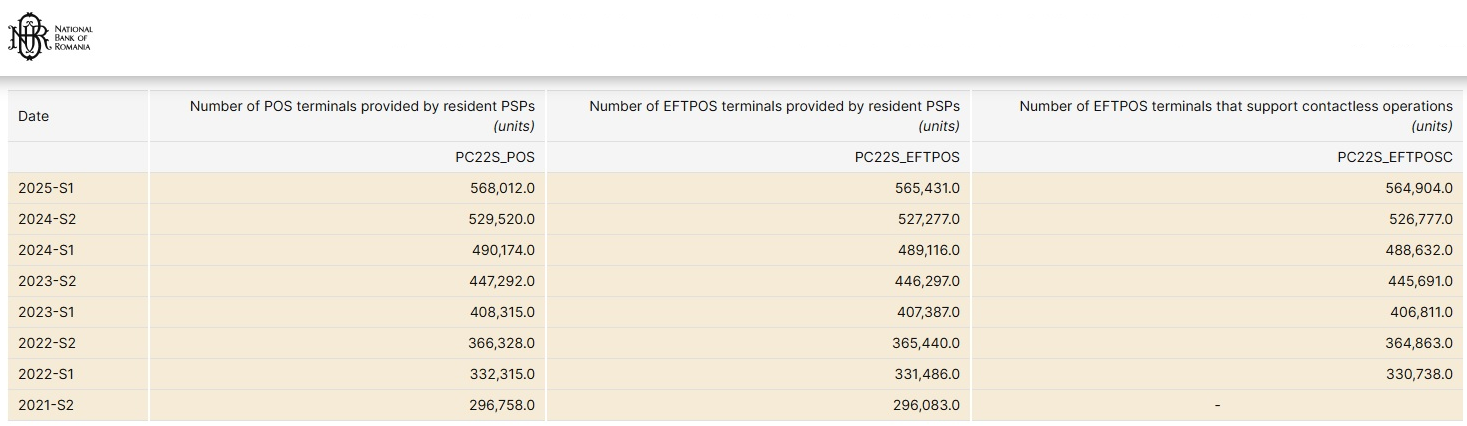Click the 446,297.0 EFTPOS value
The image size is (1467, 426).
pos(926,281)
